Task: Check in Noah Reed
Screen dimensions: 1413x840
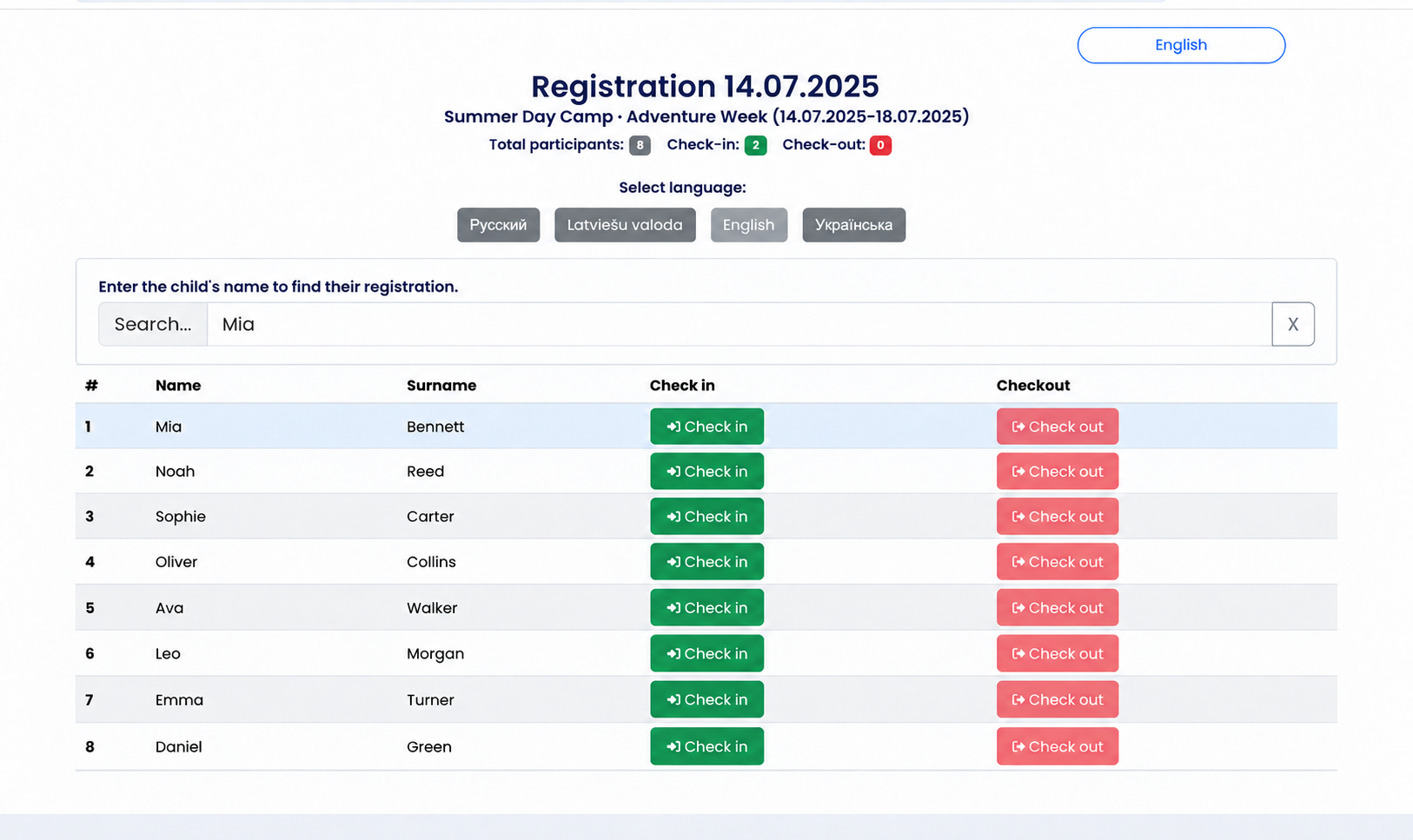Action: (x=706, y=472)
